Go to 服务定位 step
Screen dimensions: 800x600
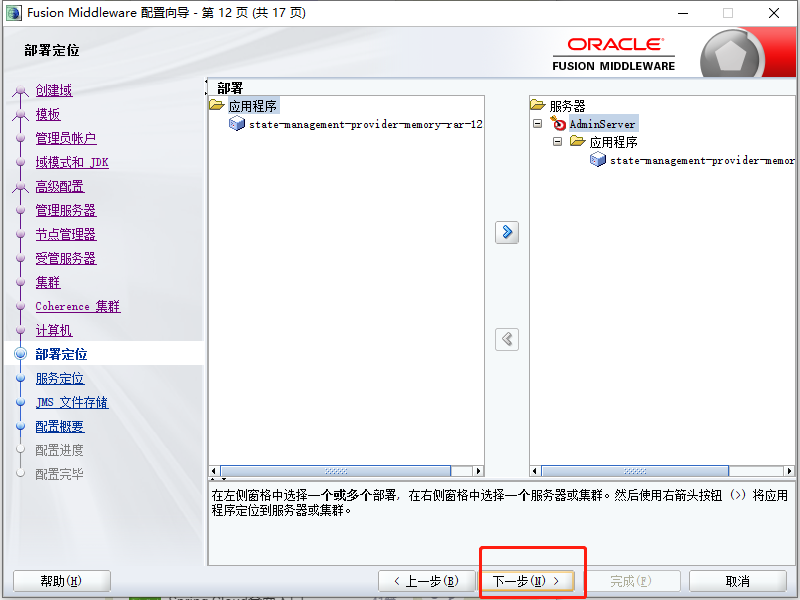[60, 378]
